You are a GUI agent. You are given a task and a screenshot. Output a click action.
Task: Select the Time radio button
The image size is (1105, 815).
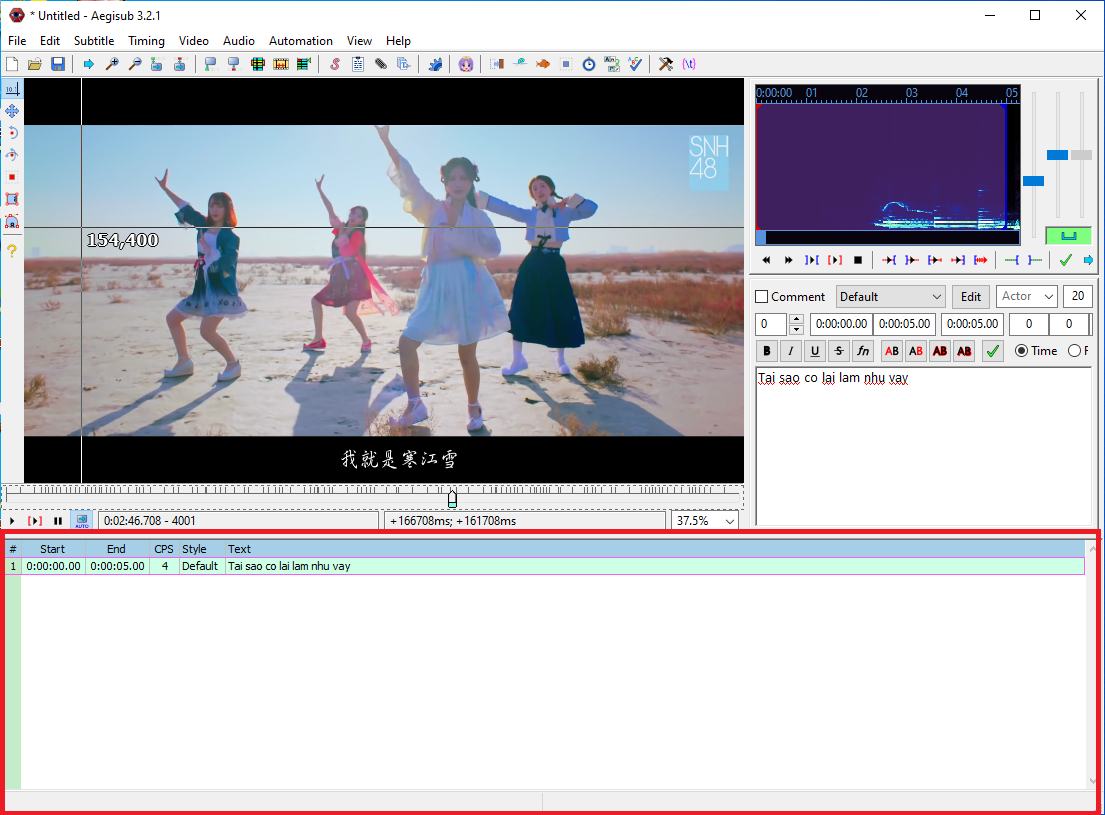1021,351
